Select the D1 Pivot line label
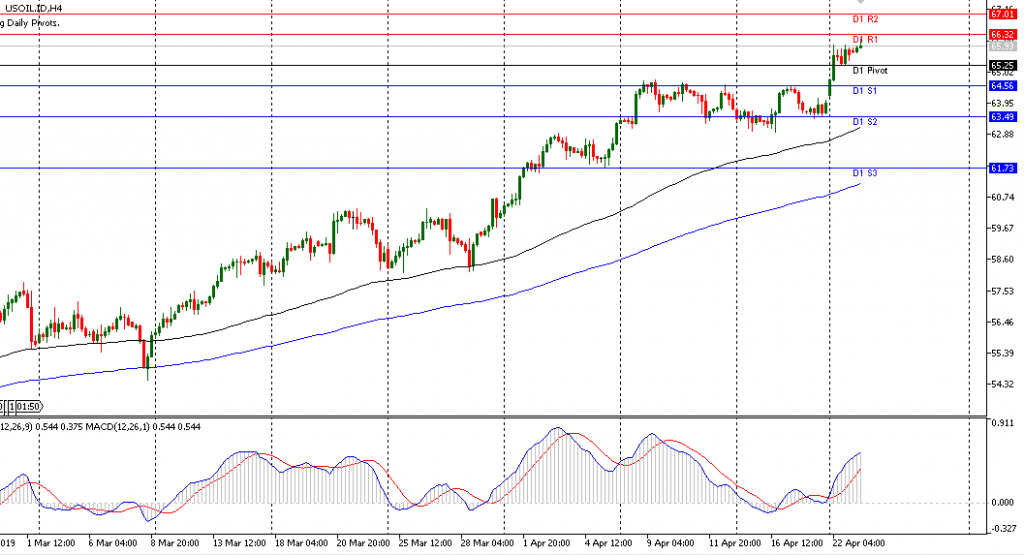1024x555 pixels. [x=869, y=71]
